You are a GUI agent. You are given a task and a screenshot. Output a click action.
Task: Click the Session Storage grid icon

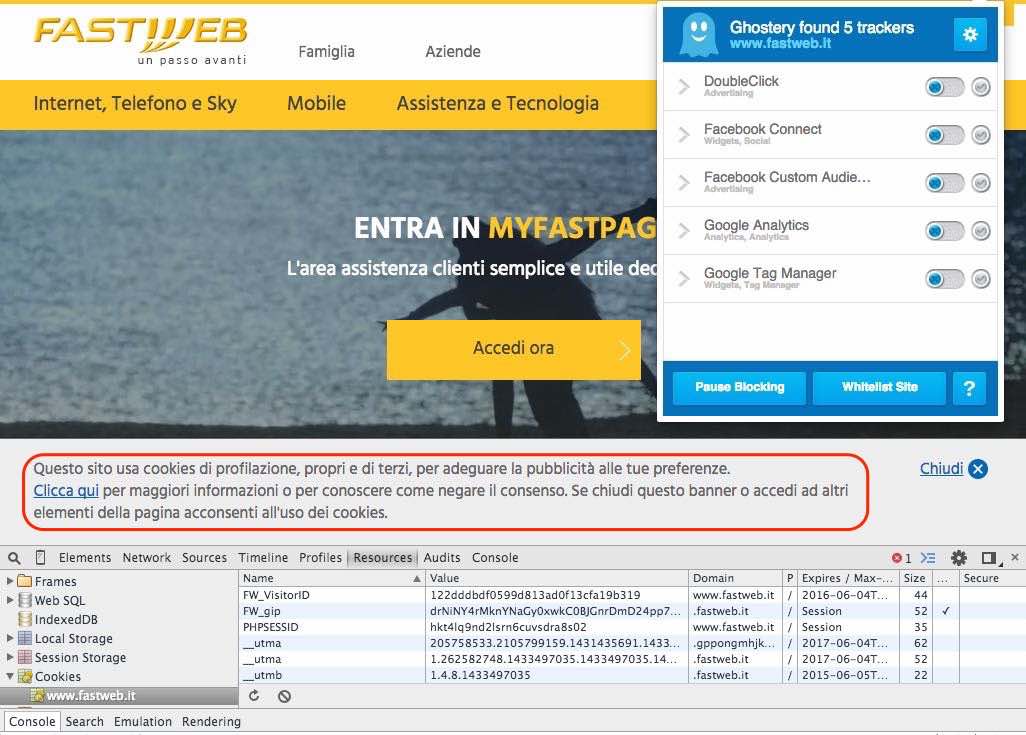pyautogui.click(x=25, y=657)
